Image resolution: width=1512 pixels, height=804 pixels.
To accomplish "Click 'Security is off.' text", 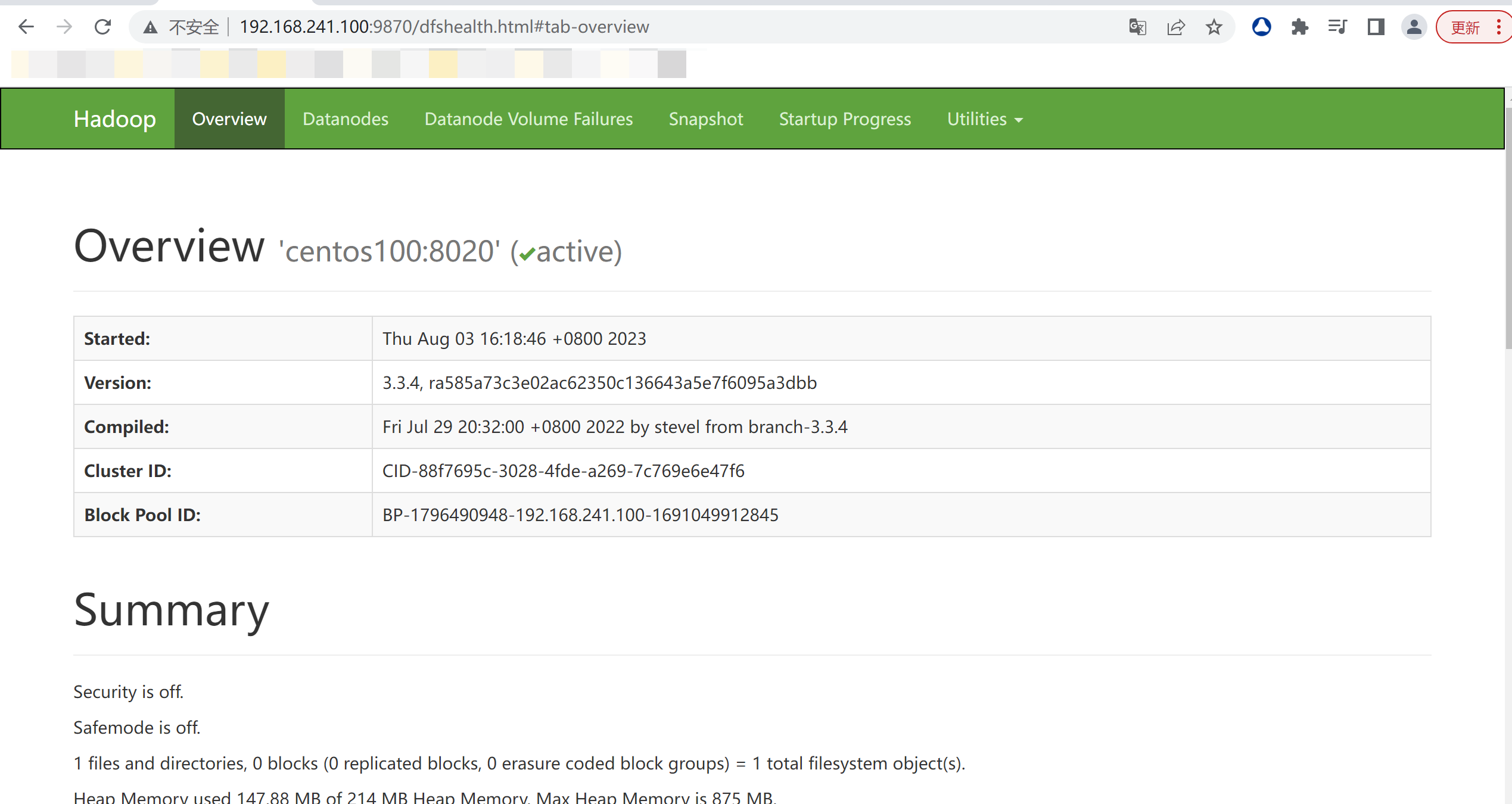I will click(x=128, y=692).
